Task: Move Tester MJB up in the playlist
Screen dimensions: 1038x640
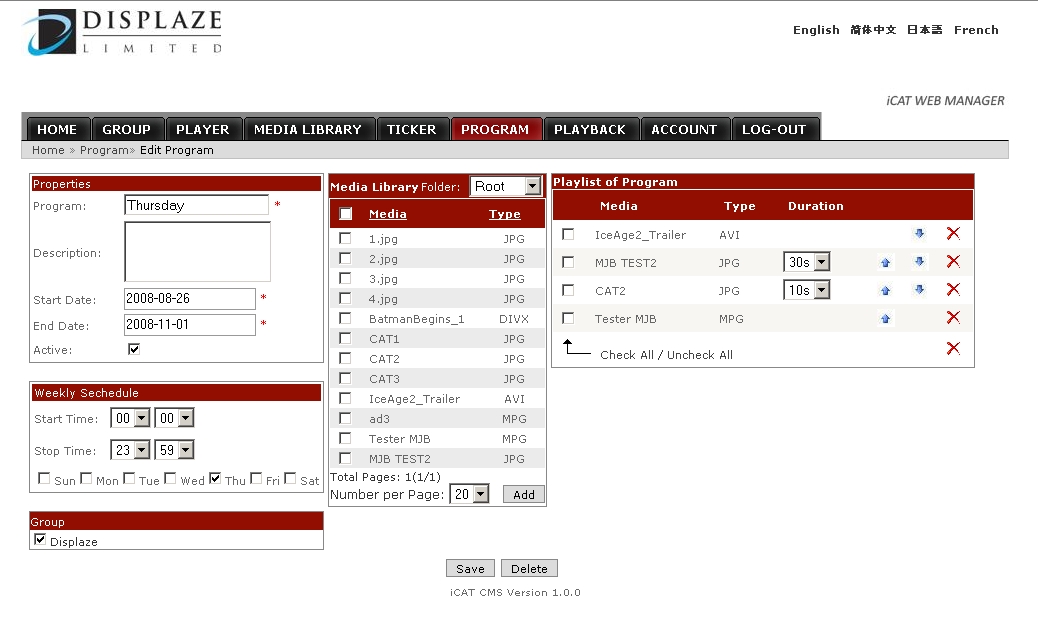Action: tap(885, 319)
